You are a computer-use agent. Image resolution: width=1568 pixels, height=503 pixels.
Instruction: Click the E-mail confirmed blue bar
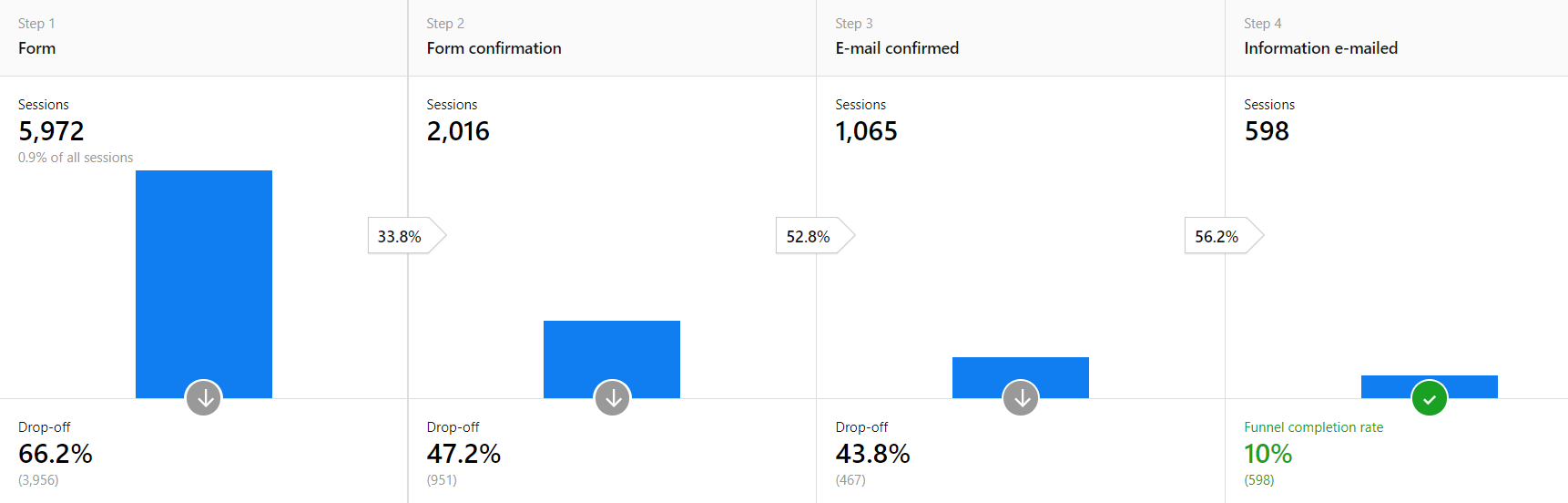tap(1021, 369)
